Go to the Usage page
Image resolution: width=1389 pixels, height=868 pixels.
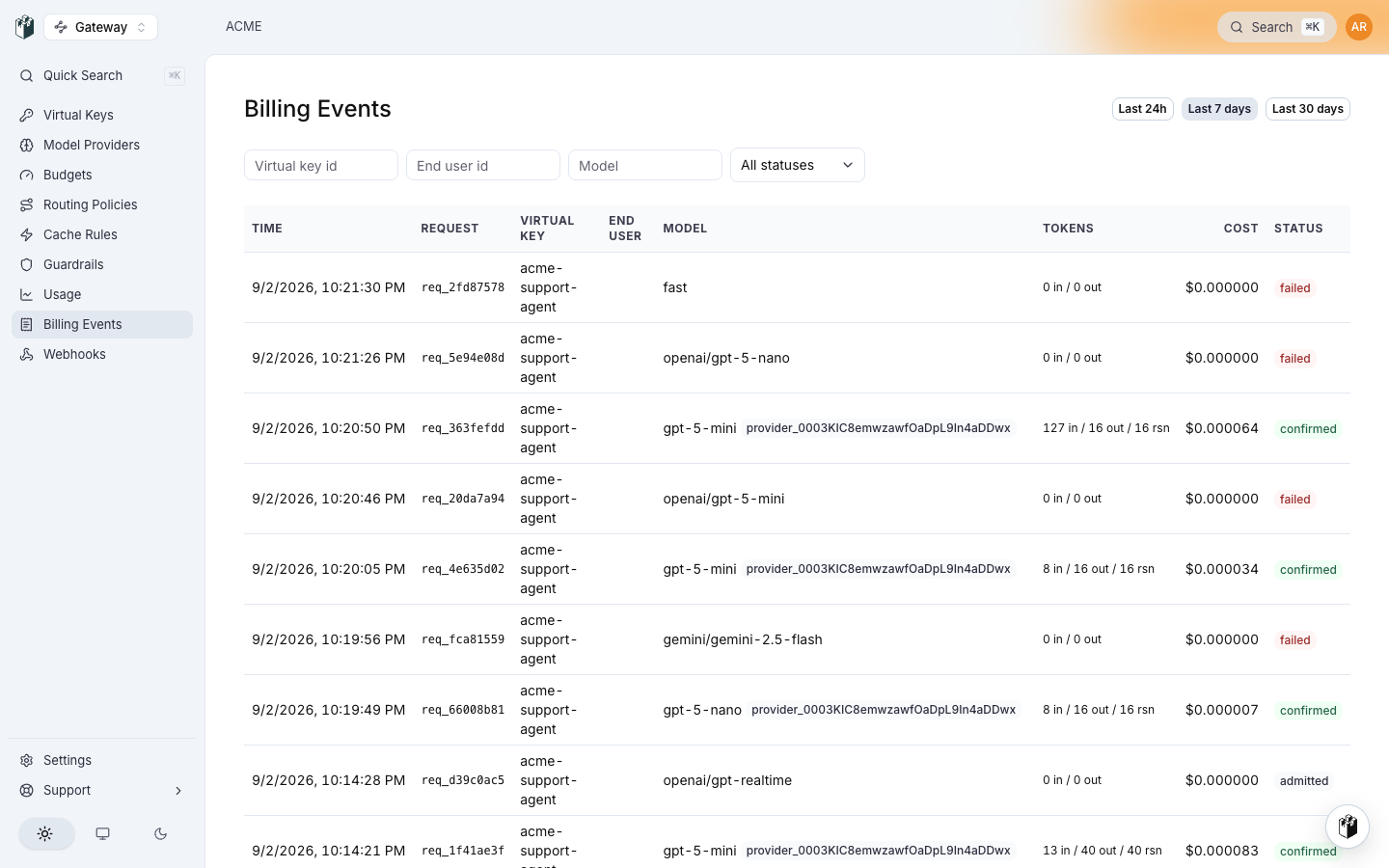click(x=102, y=294)
